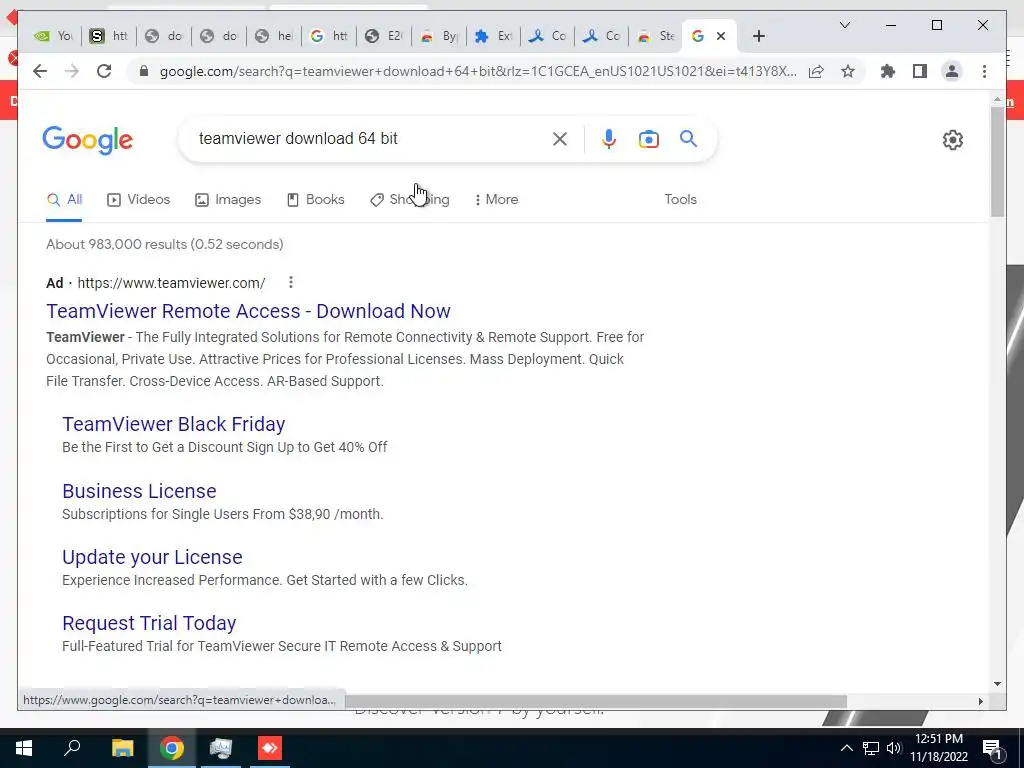Share this page via the share icon
The width and height of the screenshot is (1024, 768).
point(816,71)
